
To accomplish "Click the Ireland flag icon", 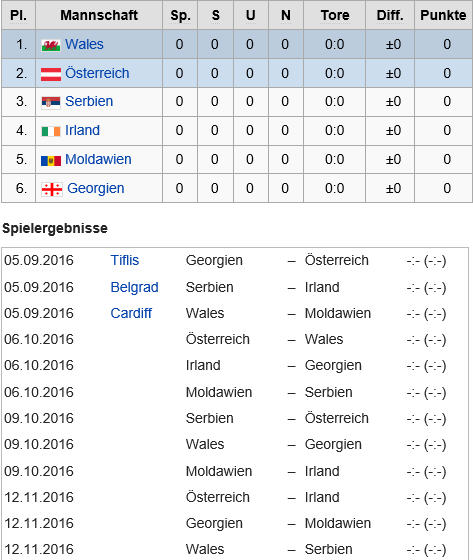I will pyautogui.click(x=51, y=131).
